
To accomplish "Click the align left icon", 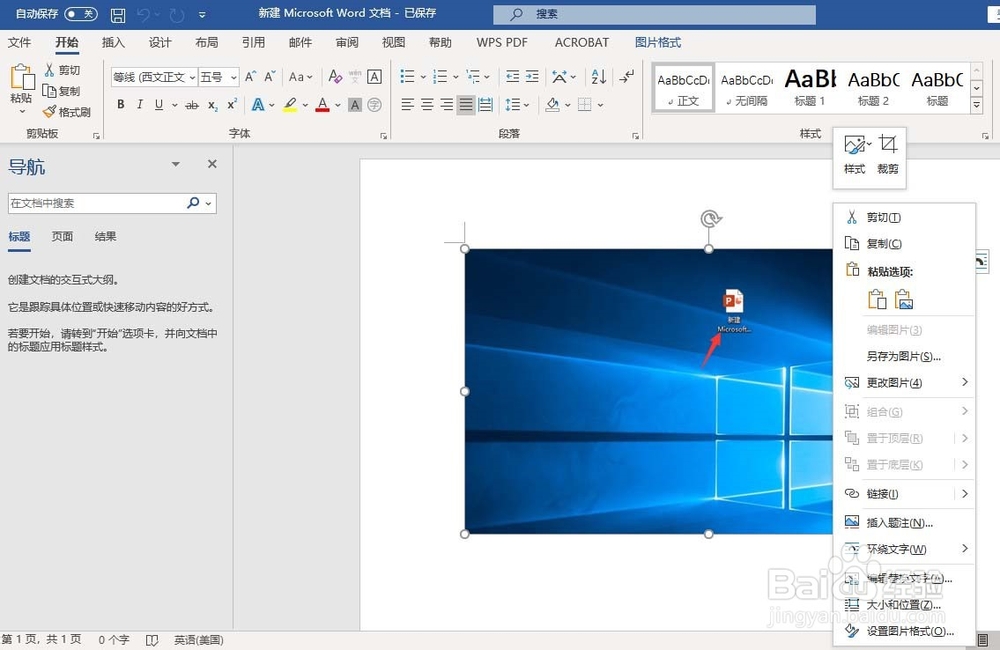I will click(x=408, y=105).
